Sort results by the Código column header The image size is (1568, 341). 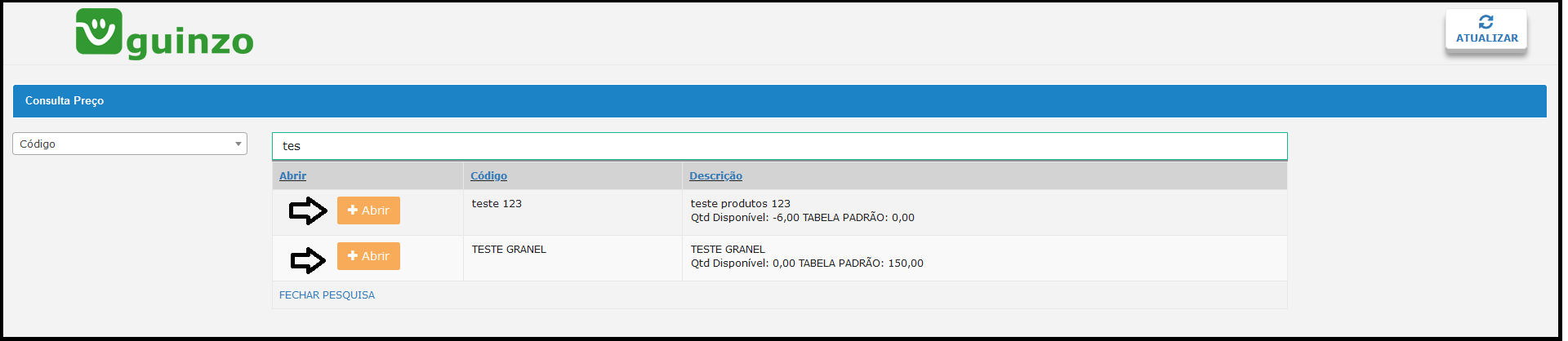tap(488, 175)
